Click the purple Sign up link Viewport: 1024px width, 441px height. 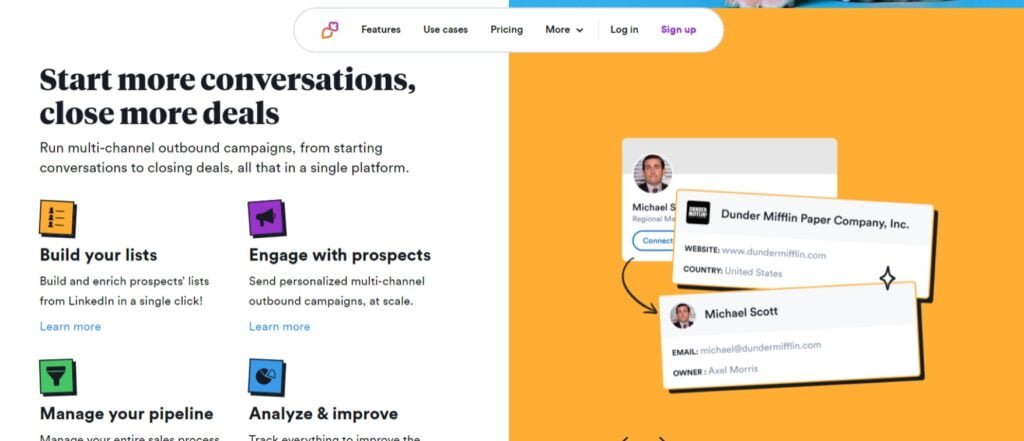[679, 29]
